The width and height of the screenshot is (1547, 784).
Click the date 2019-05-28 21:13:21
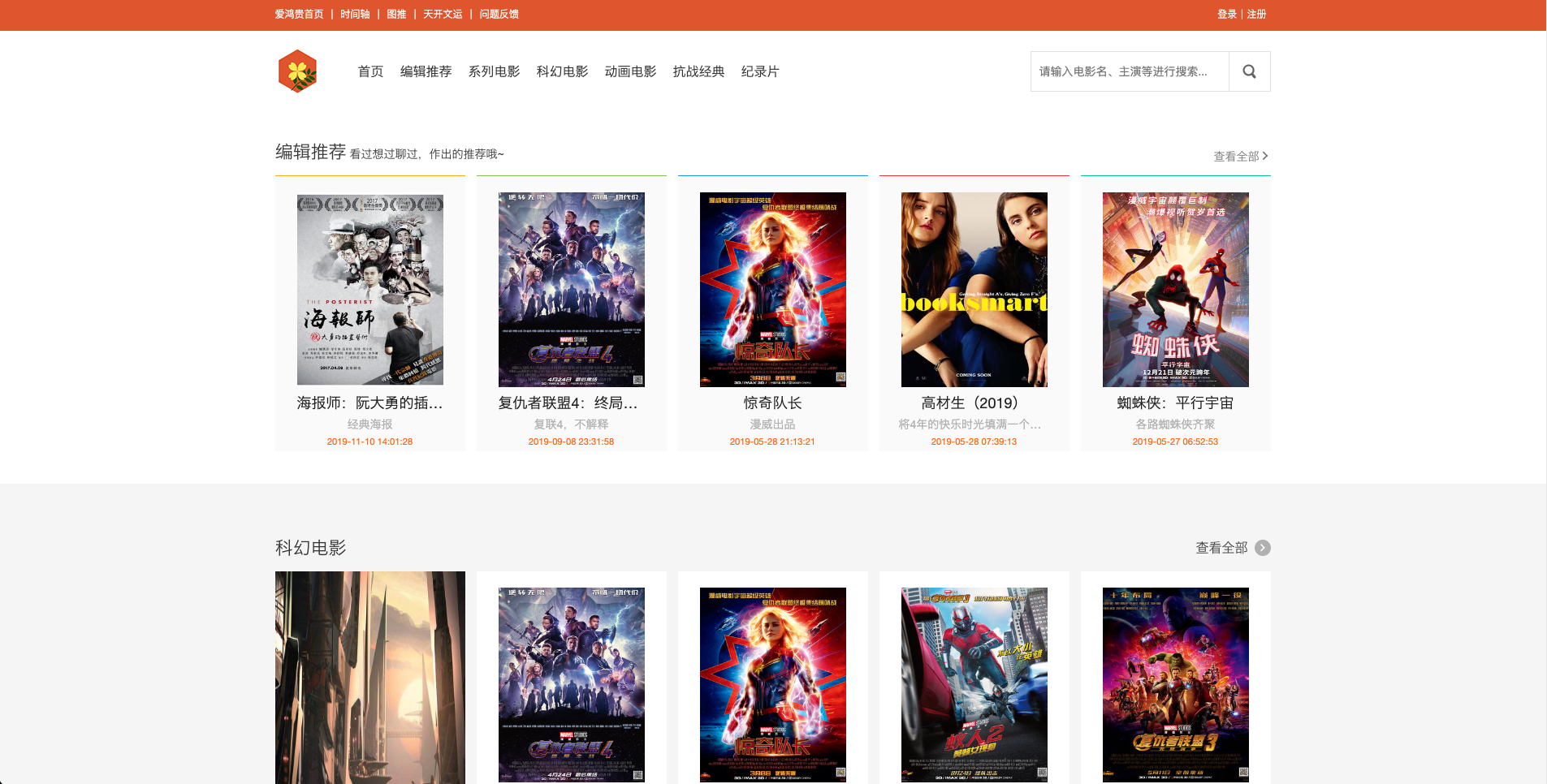pos(773,442)
